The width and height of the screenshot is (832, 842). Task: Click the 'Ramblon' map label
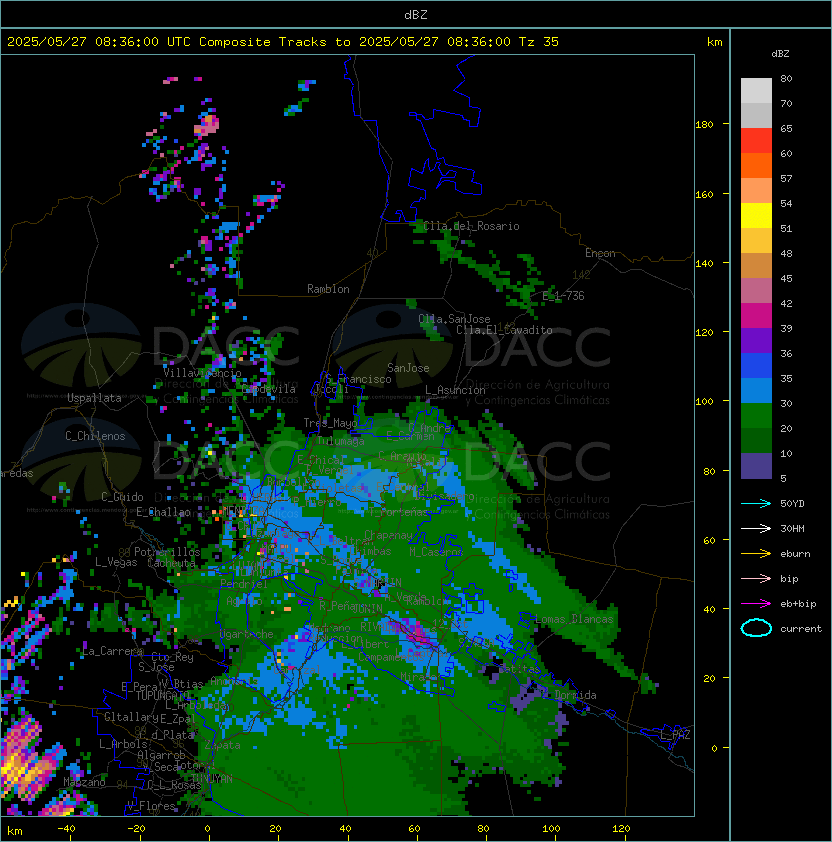(x=328, y=289)
